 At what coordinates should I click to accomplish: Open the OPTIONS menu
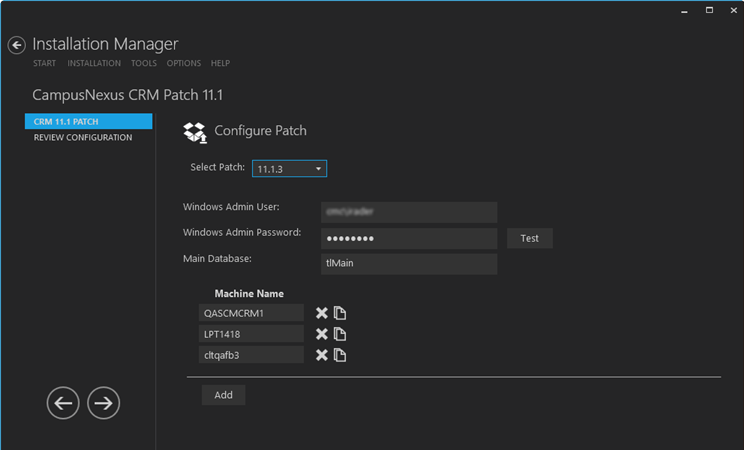184,63
